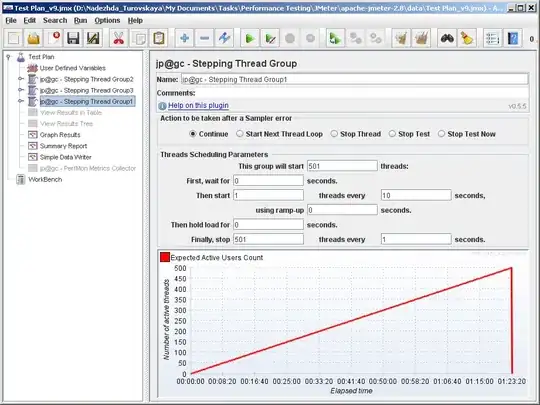
Task: Click the green Start play icon
Action: (250, 38)
